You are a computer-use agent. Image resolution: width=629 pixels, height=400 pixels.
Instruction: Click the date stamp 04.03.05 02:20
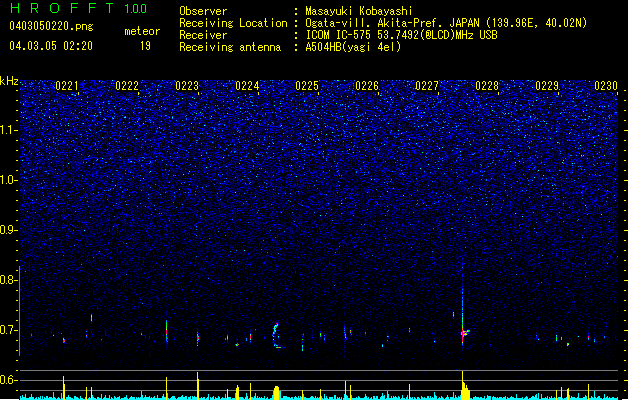coord(51,46)
